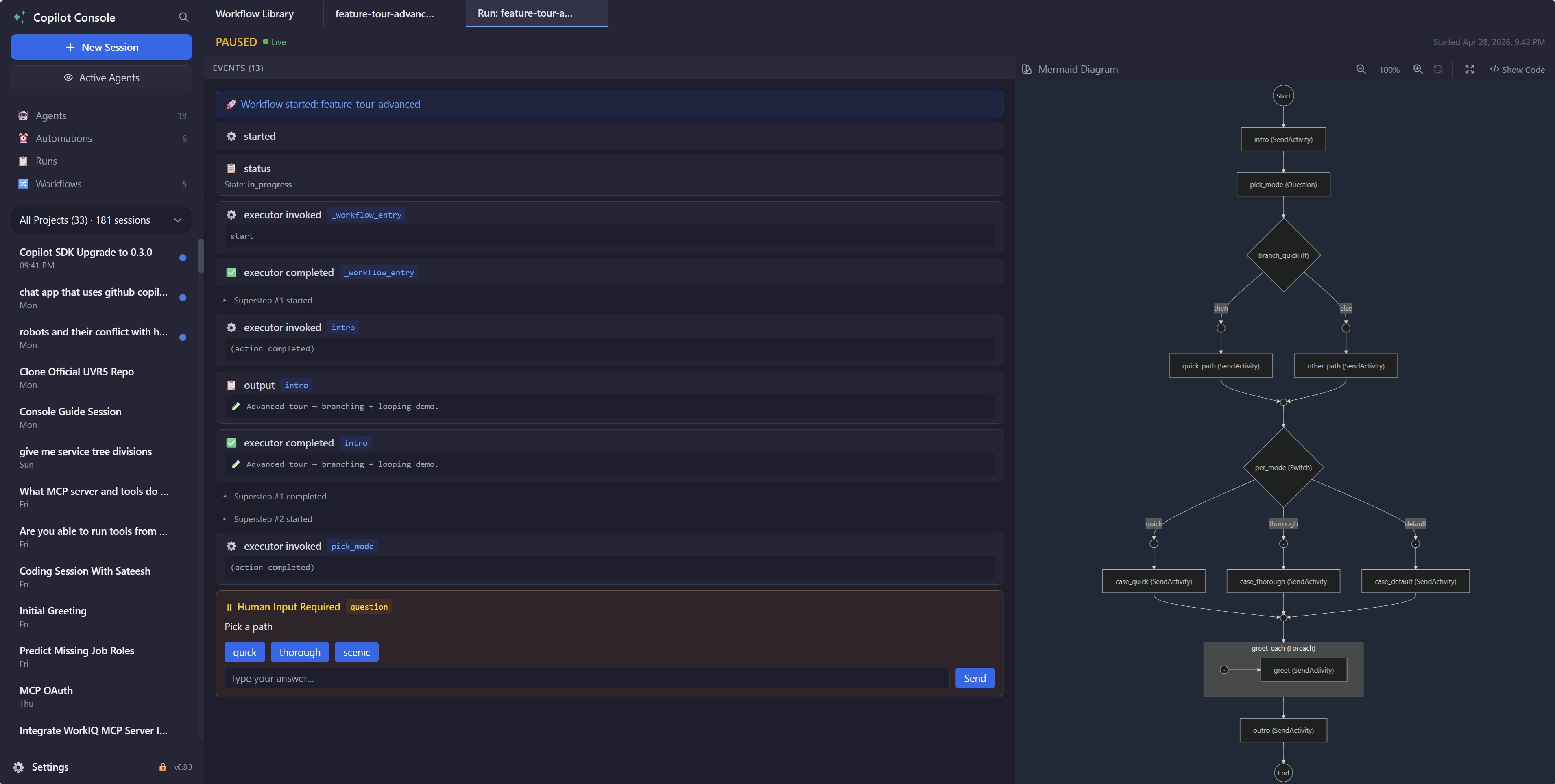Expand Mermaid diagram to fullscreen
Viewport: 1555px width, 784px height.
(x=1470, y=70)
